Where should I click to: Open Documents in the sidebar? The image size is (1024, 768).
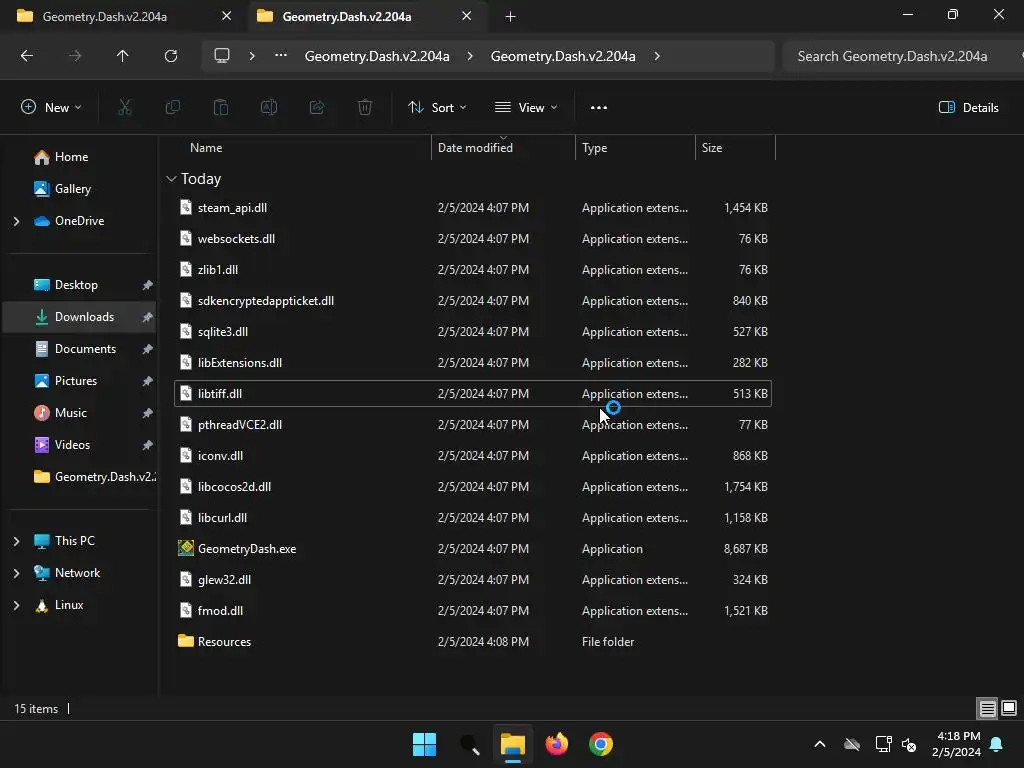pyautogui.click(x=85, y=349)
